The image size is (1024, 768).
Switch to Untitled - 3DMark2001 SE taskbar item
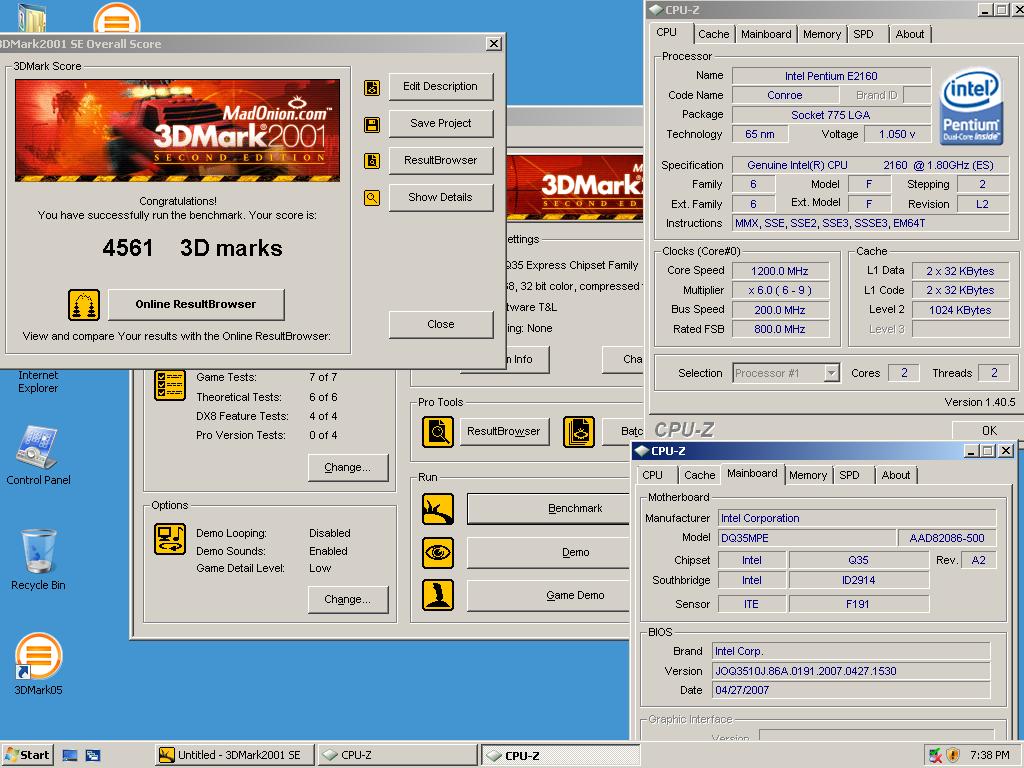click(x=235, y=756)
